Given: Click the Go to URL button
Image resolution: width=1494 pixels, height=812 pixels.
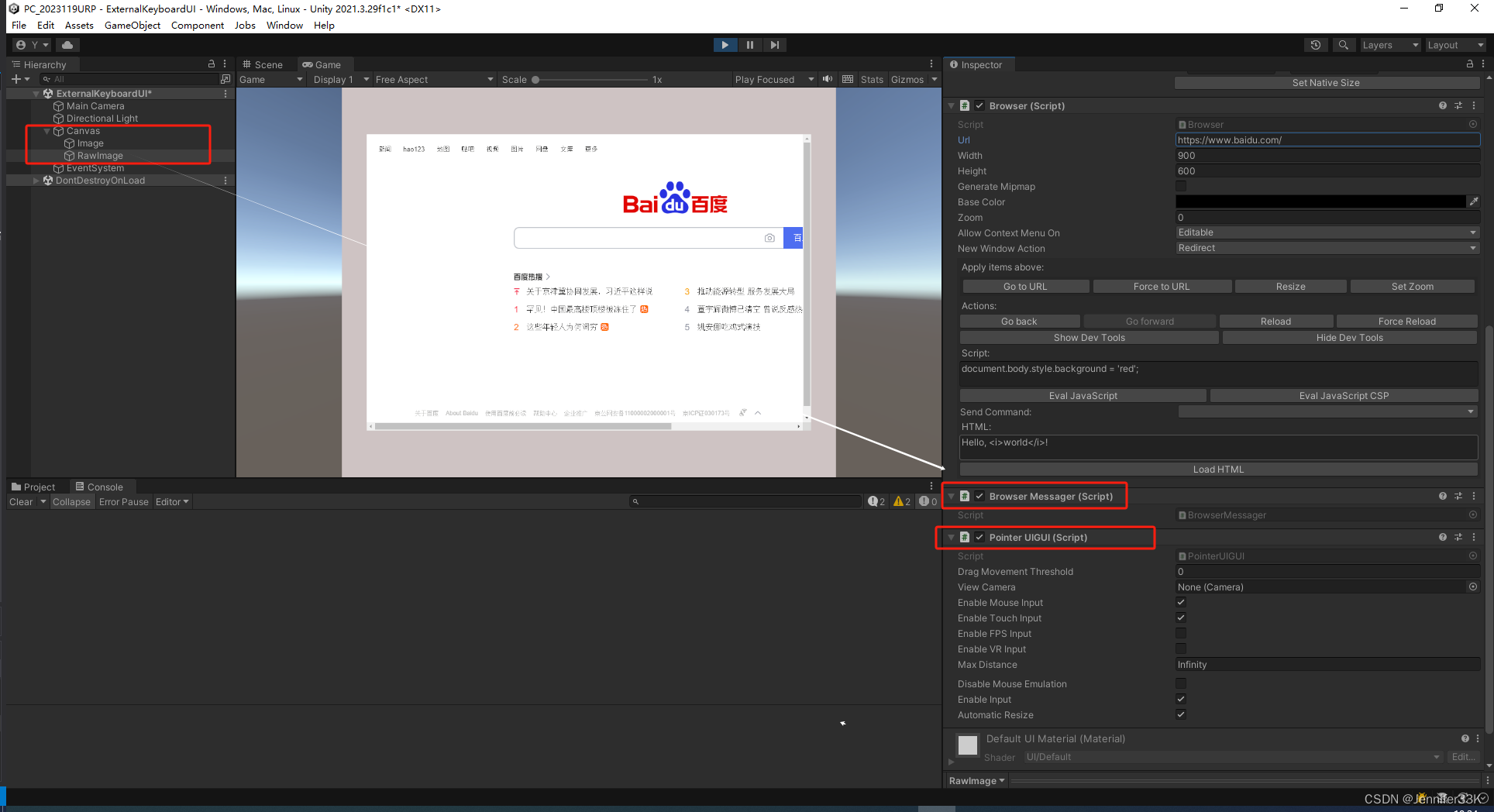Looking at the screenshot, I should [1024, 287].
